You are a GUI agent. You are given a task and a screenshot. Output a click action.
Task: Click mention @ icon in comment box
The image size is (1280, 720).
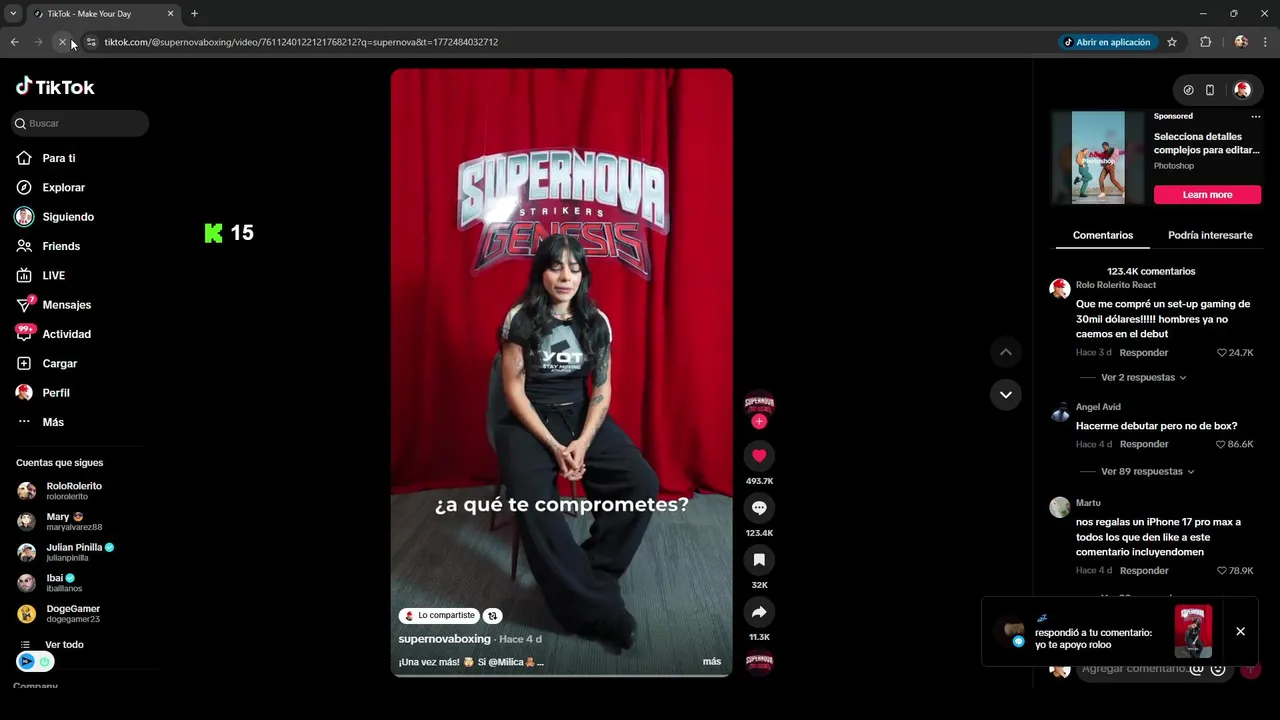tap(1197, 669)
